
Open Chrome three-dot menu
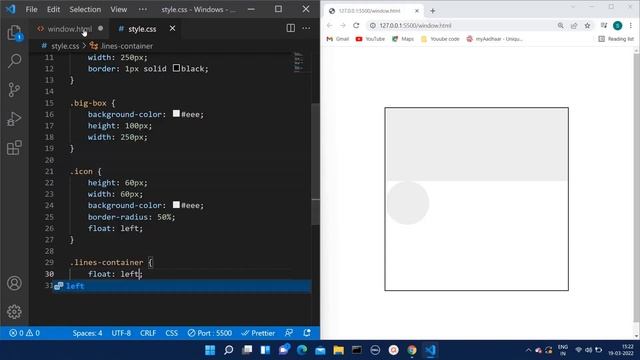click(631, 25)
